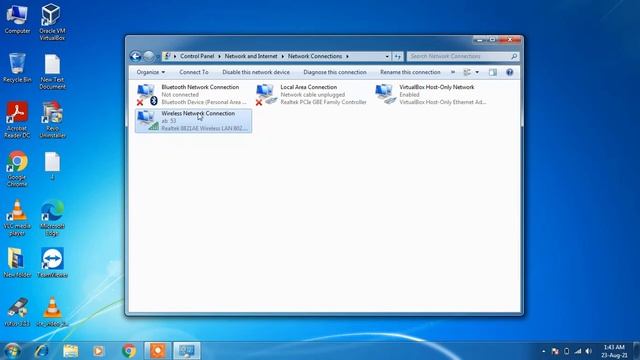Open the Recycle Bin
The height and width of the screenshot is (360, 640).
[17, 68]
